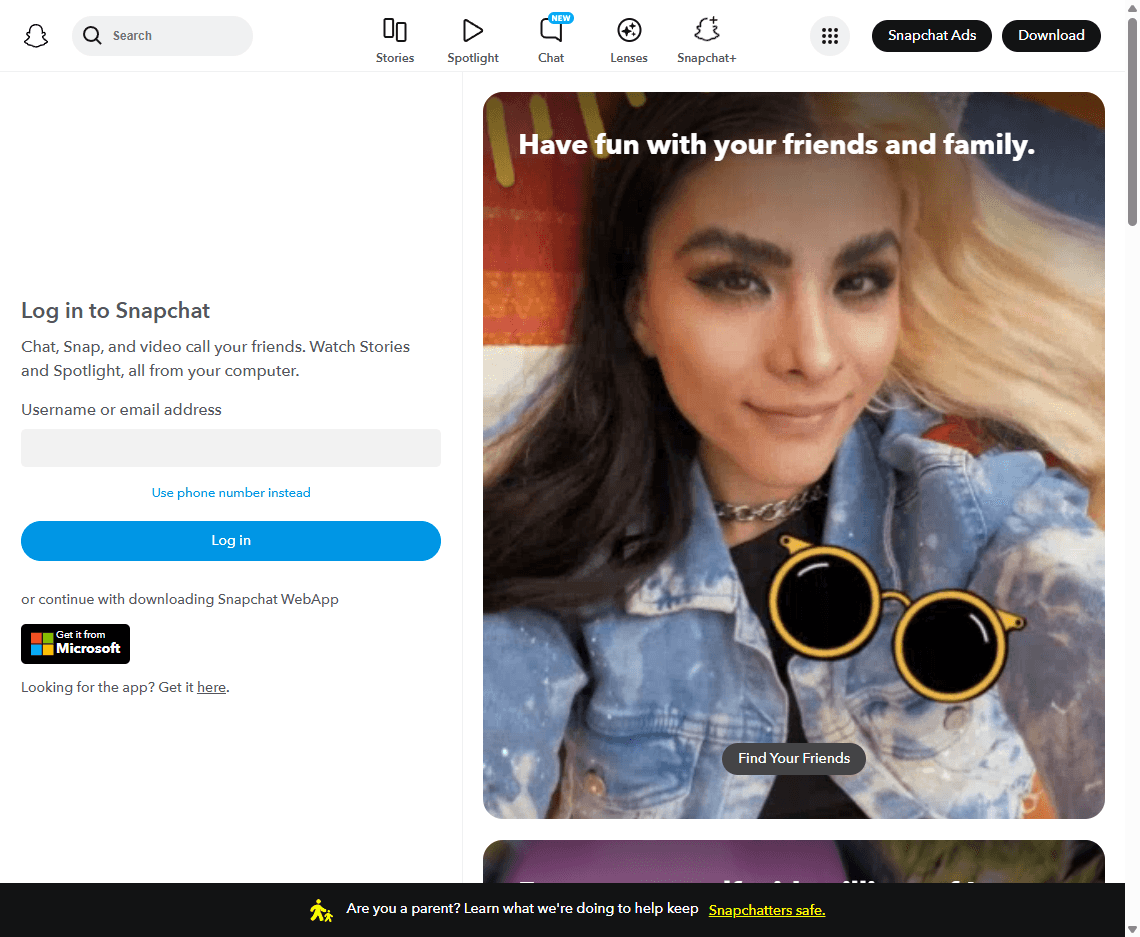Screen dimensions: 1140x937
Task: Click the Get it from Microsoft badge
Action: coord(76,643)
